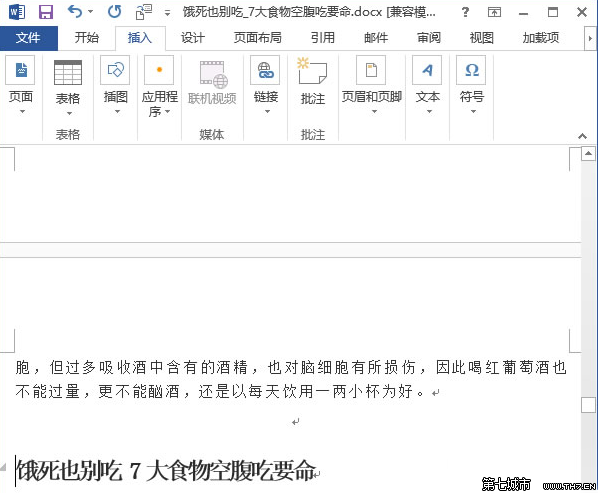Image resolution: width=598 pixels, height=493 pixels.
Task: Expand the 表格 dropdown arrow
Action: coord(69,113)
